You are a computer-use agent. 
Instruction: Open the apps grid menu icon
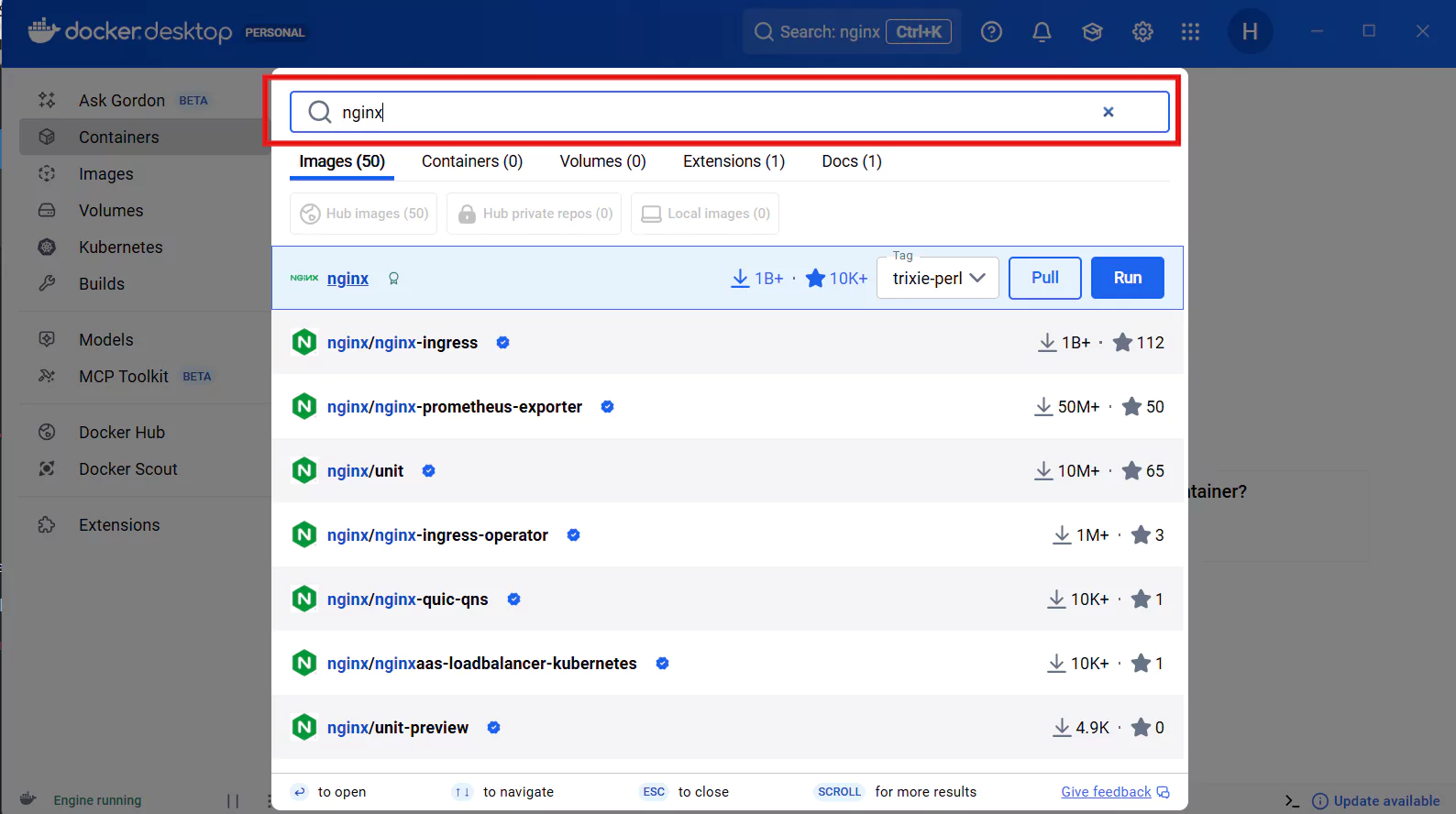click(x=1190, y=32)
